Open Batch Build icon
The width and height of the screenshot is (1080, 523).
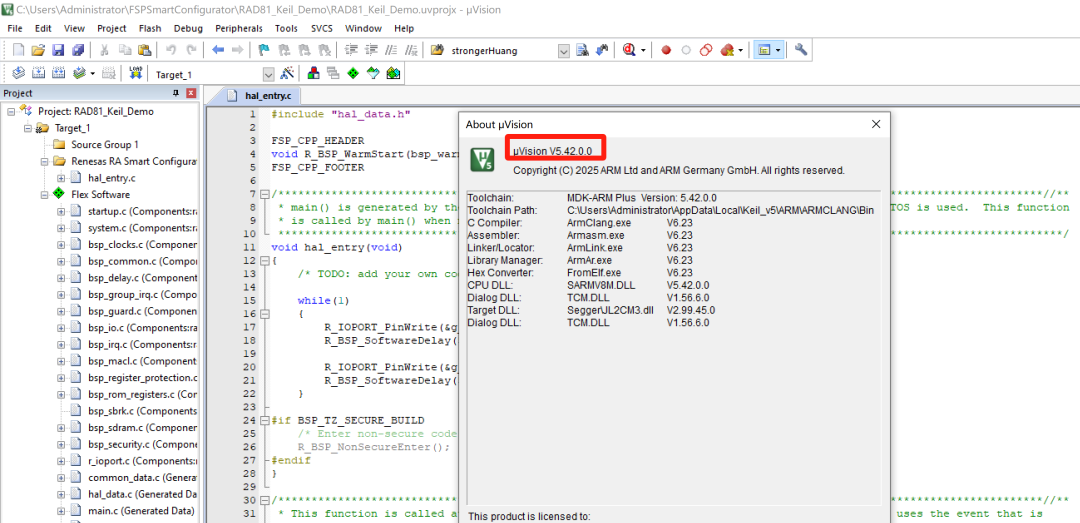(79, 73)
